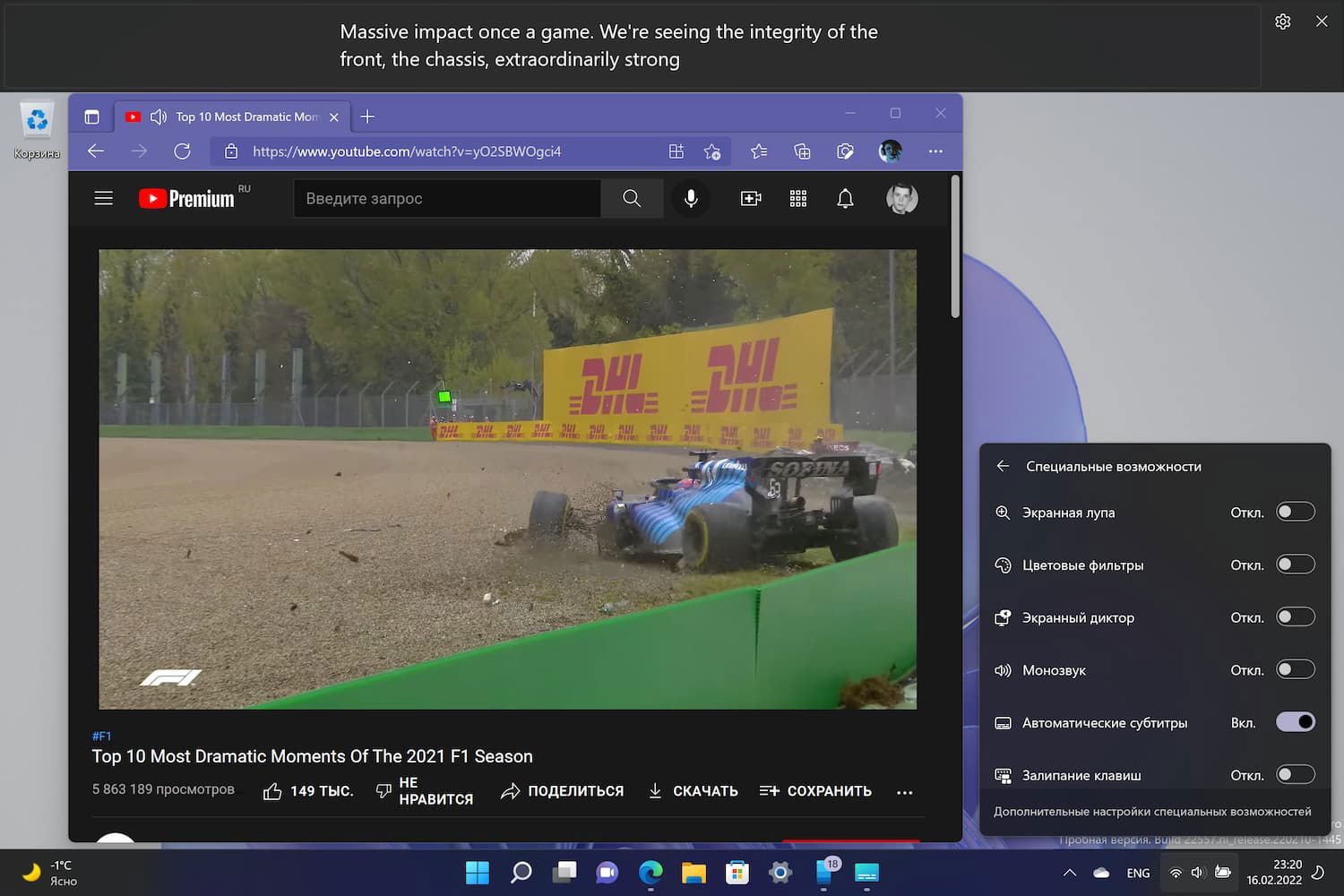The image size is (1344, 896).
Task: Open the #F1 hashtag link
Action: 101,737
